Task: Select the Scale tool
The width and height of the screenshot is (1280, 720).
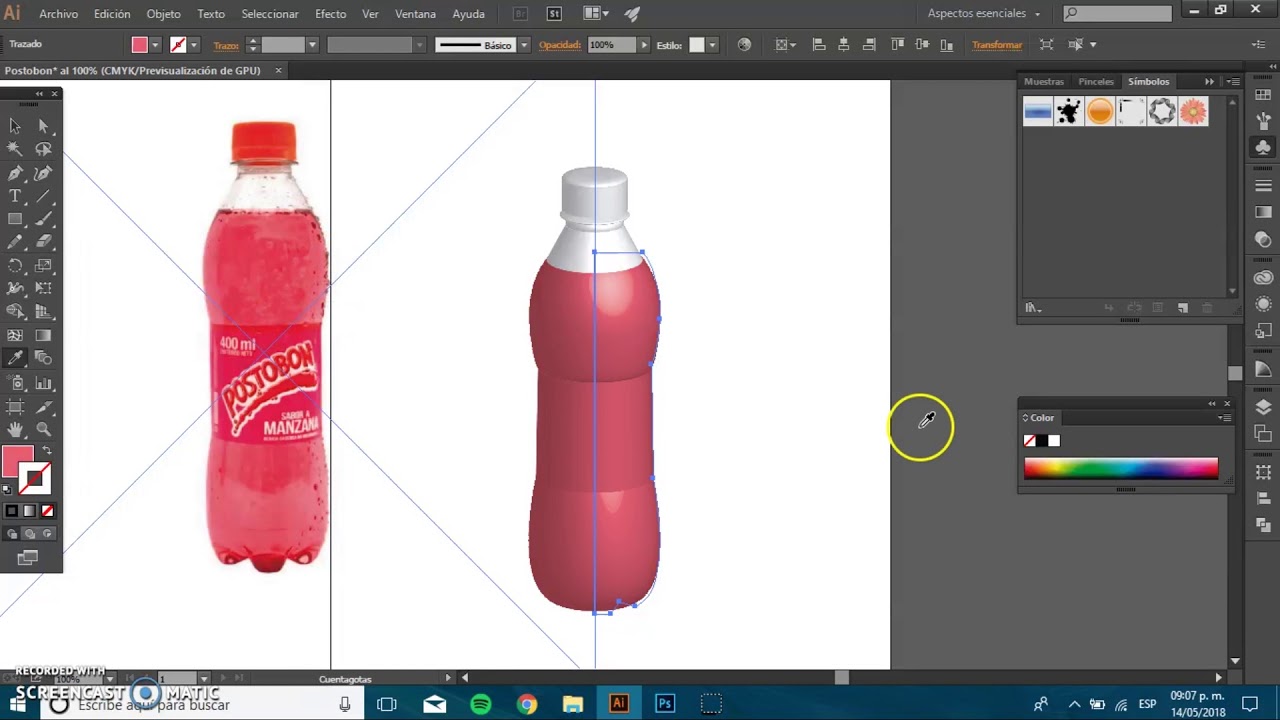Action: (43, 266)
